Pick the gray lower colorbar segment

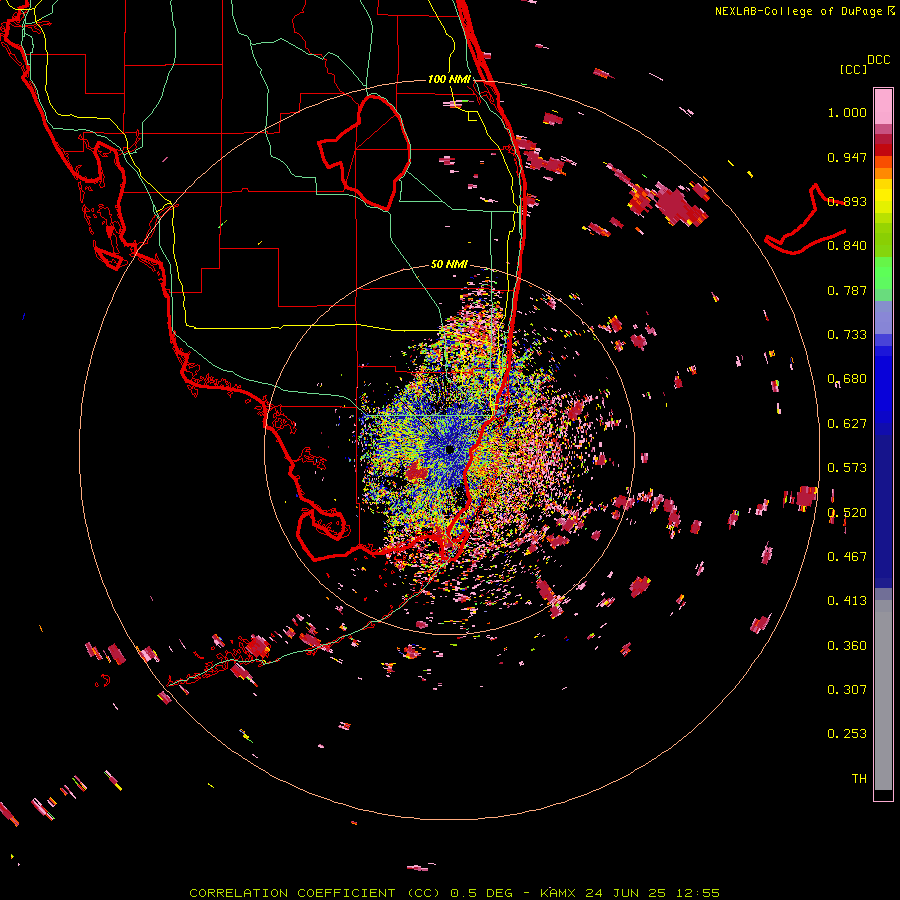[x=883, y=695]
